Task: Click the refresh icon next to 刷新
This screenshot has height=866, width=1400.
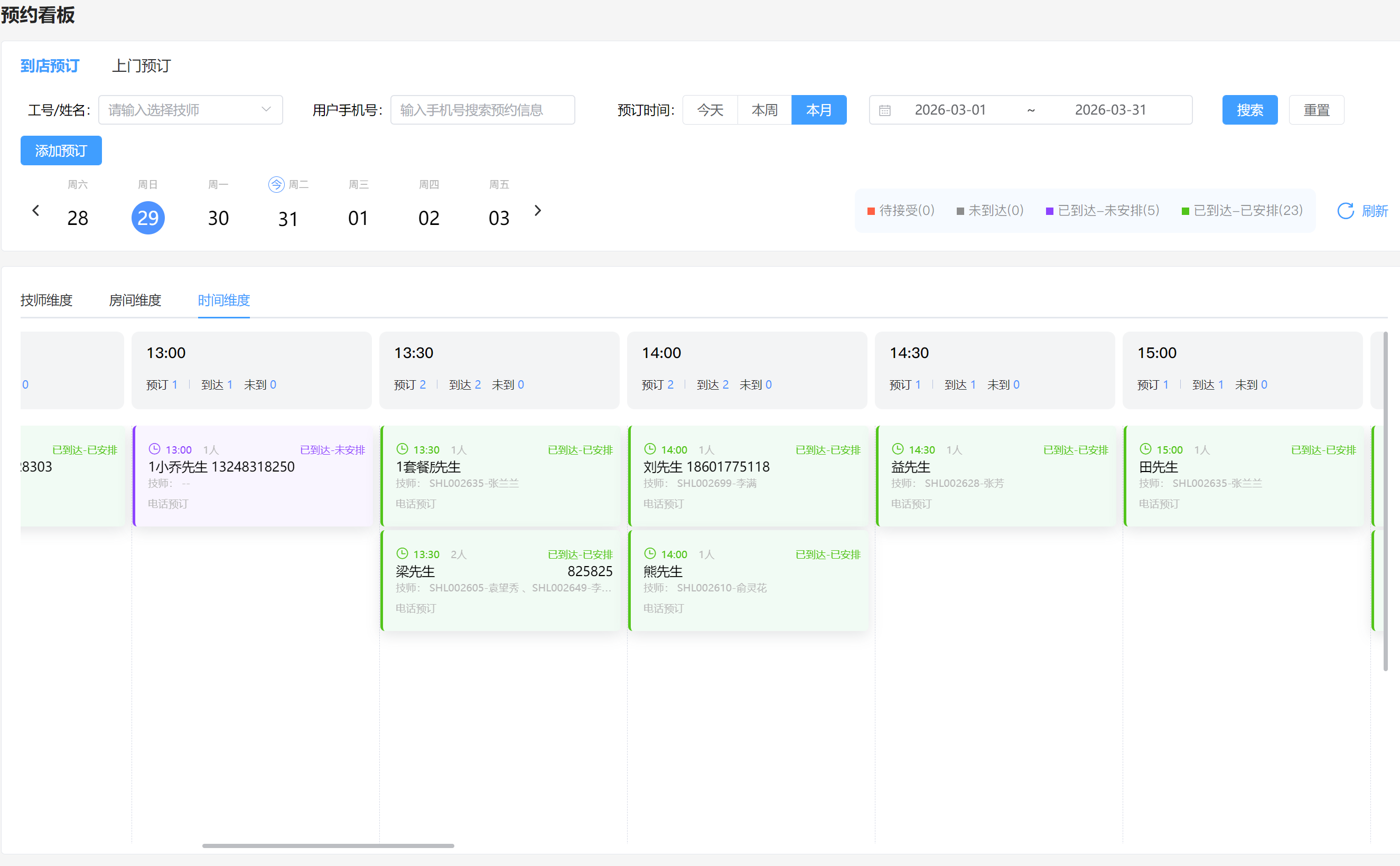Action: [x=1345, y=211]
